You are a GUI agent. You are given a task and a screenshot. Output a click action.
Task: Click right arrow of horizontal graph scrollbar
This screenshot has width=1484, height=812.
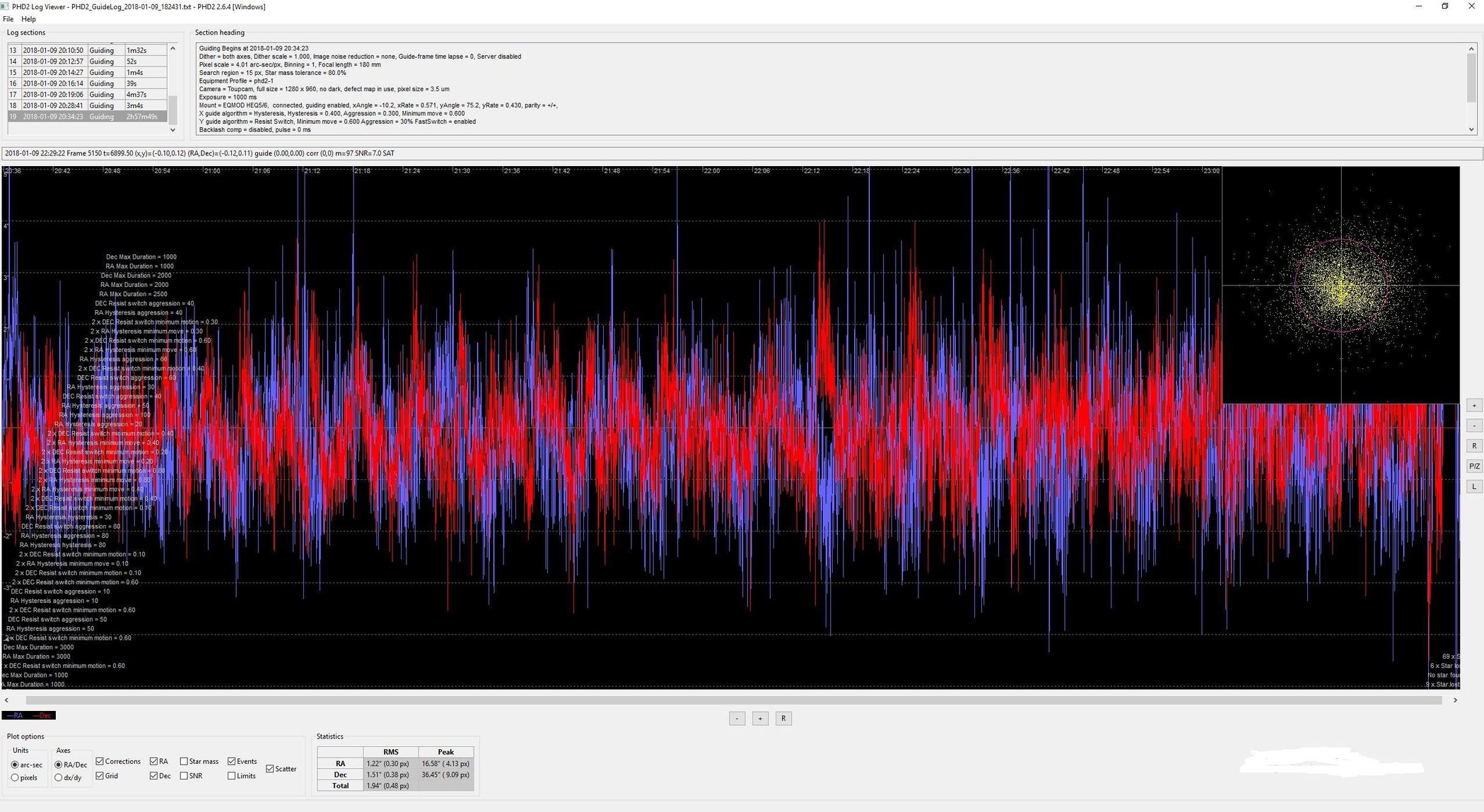[x=1455, y=700]
